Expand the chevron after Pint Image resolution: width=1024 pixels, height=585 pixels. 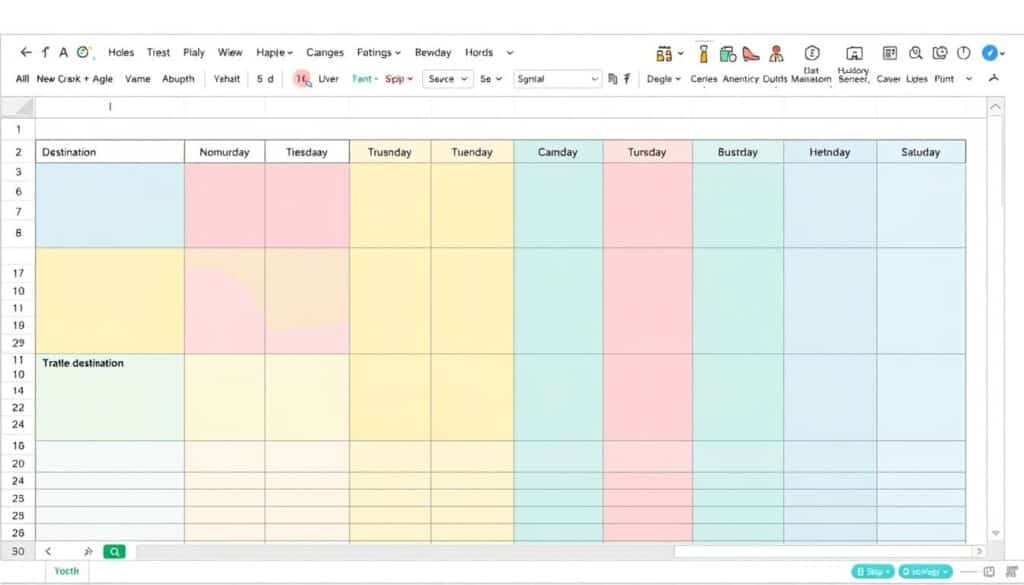pyautogui.click(x=969, y=79)
